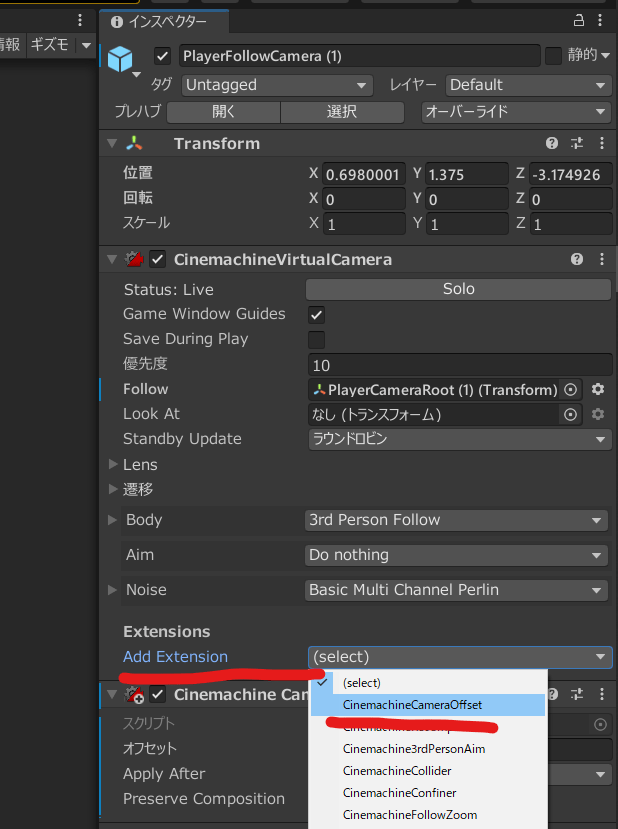Toggle the static (静的) checkbox
This screenshot has height=829, width=618.
click(x=554, y=56)
